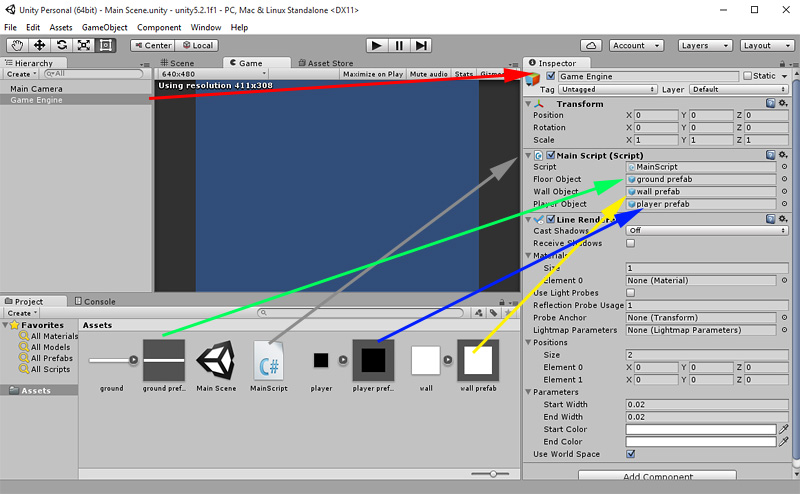Open the Layers dropdown
This screenshot has height=494, width=800.
[705, 45]
